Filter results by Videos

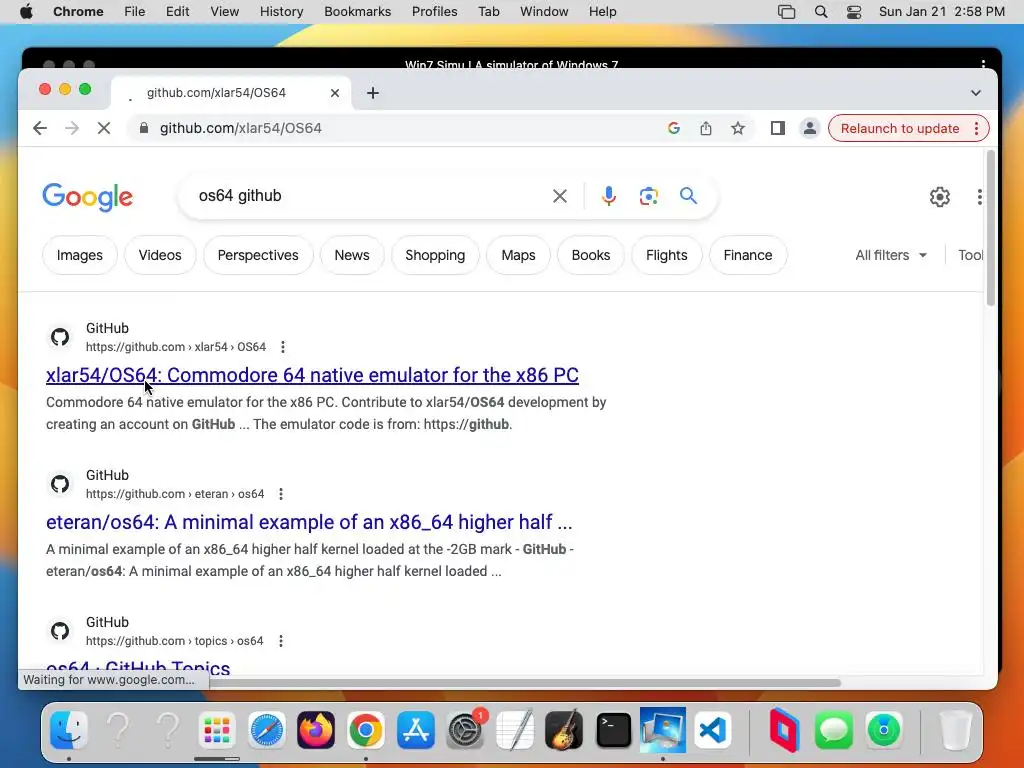click(x=160, y=255)
